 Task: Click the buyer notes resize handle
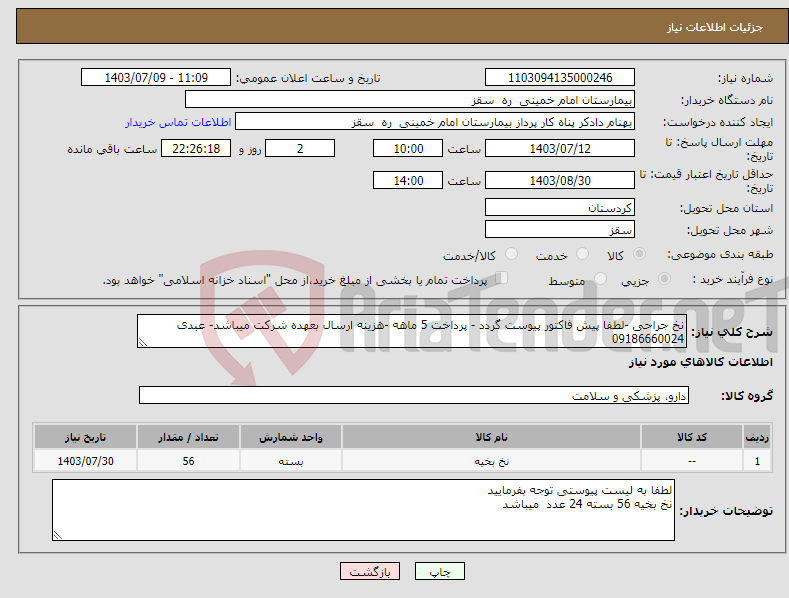(x=58, y=535)
